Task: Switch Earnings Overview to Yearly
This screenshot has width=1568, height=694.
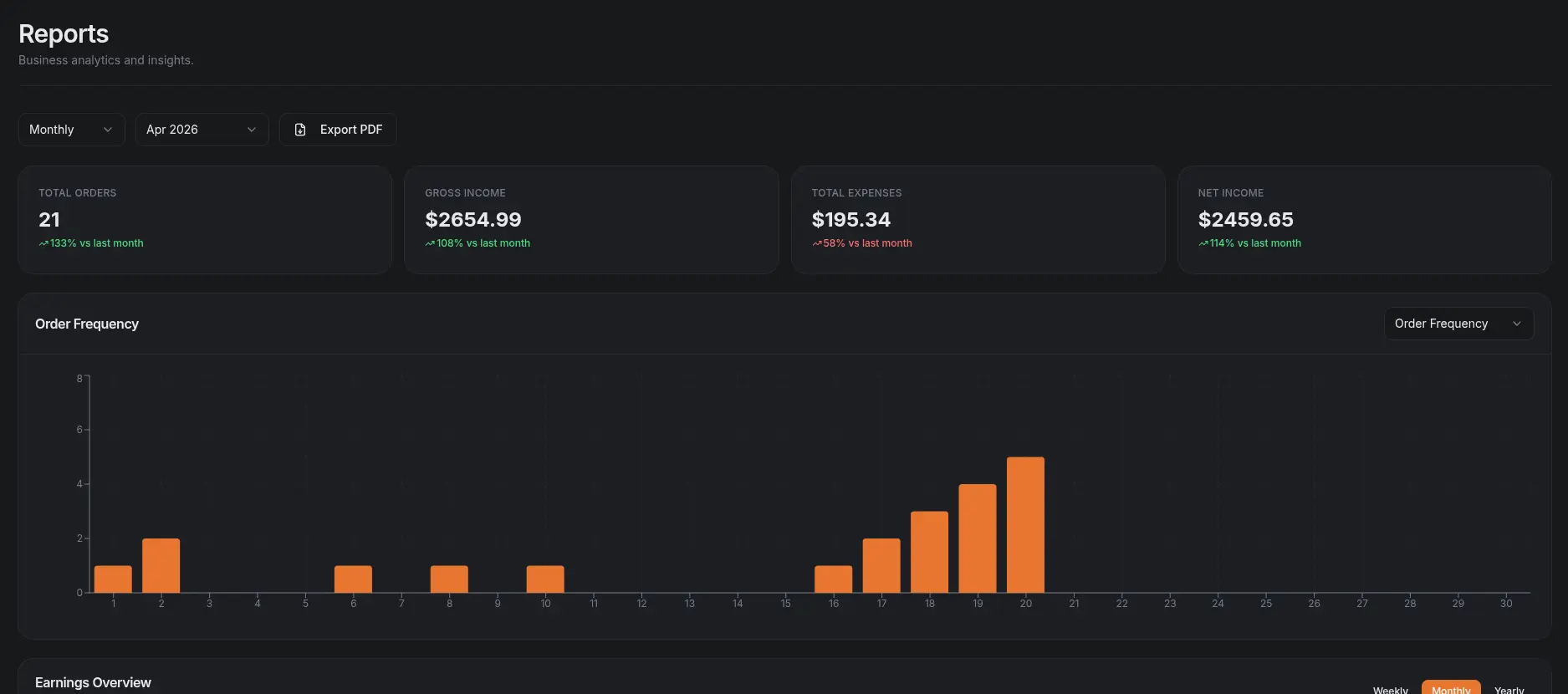Action: [1509, 688]
